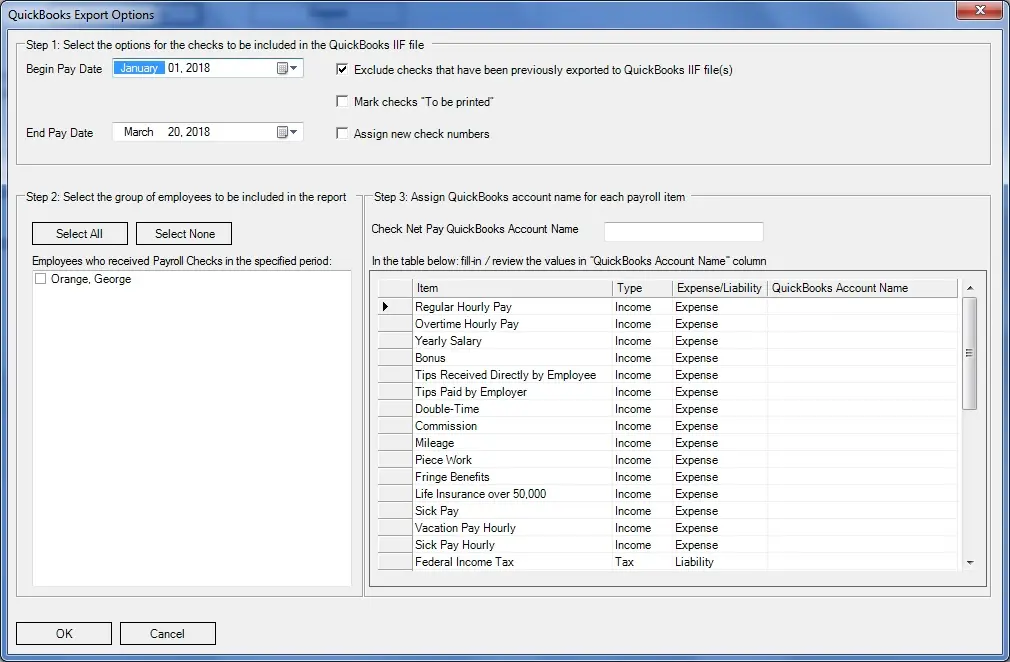Check the Mark checks "To be printed" box
Screen dimensions: 1010x662
[x=343, y=102]
